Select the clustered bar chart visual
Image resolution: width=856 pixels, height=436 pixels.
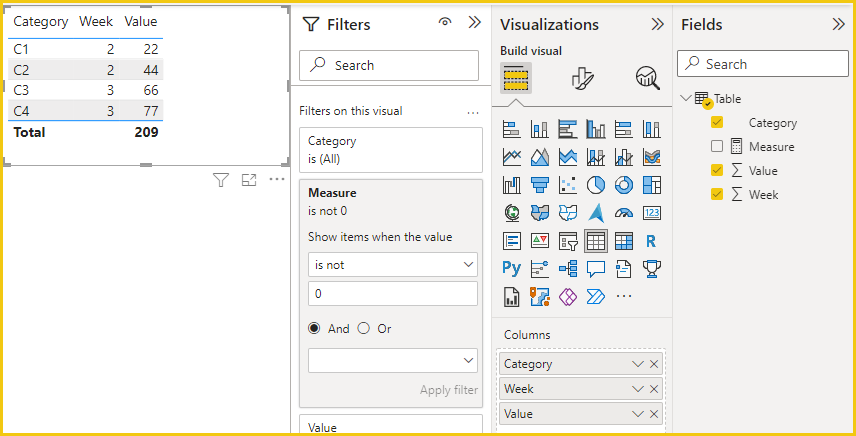click(568, 129)
